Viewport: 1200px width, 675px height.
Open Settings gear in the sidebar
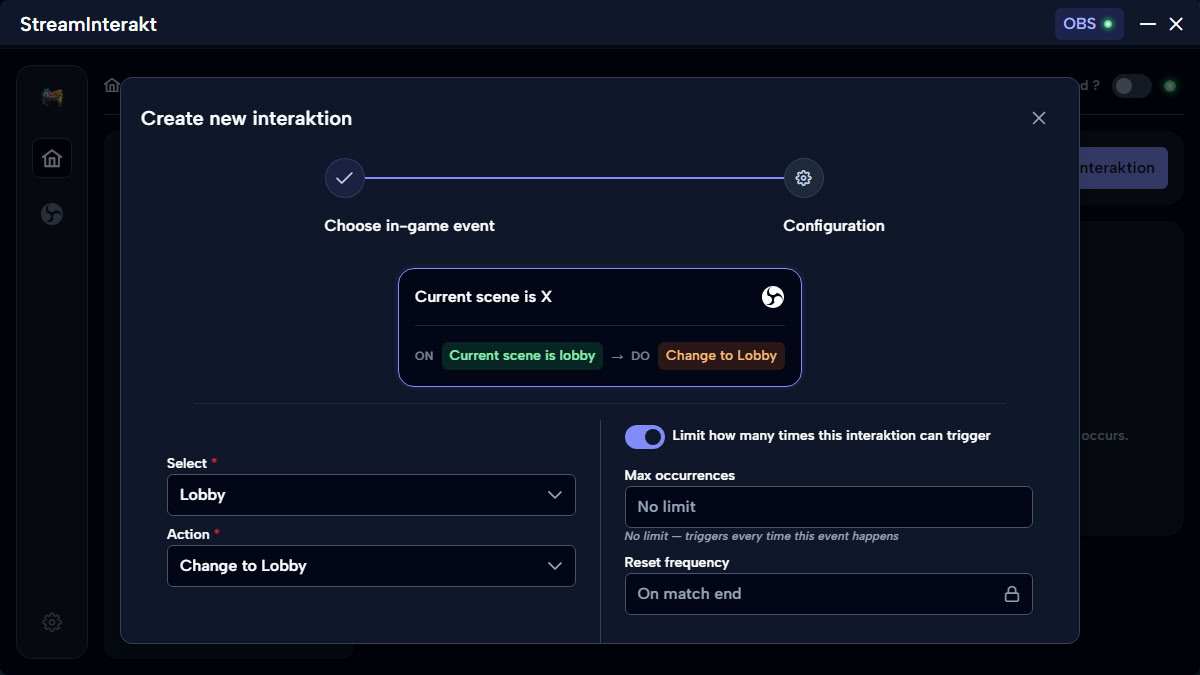point(52,622)
